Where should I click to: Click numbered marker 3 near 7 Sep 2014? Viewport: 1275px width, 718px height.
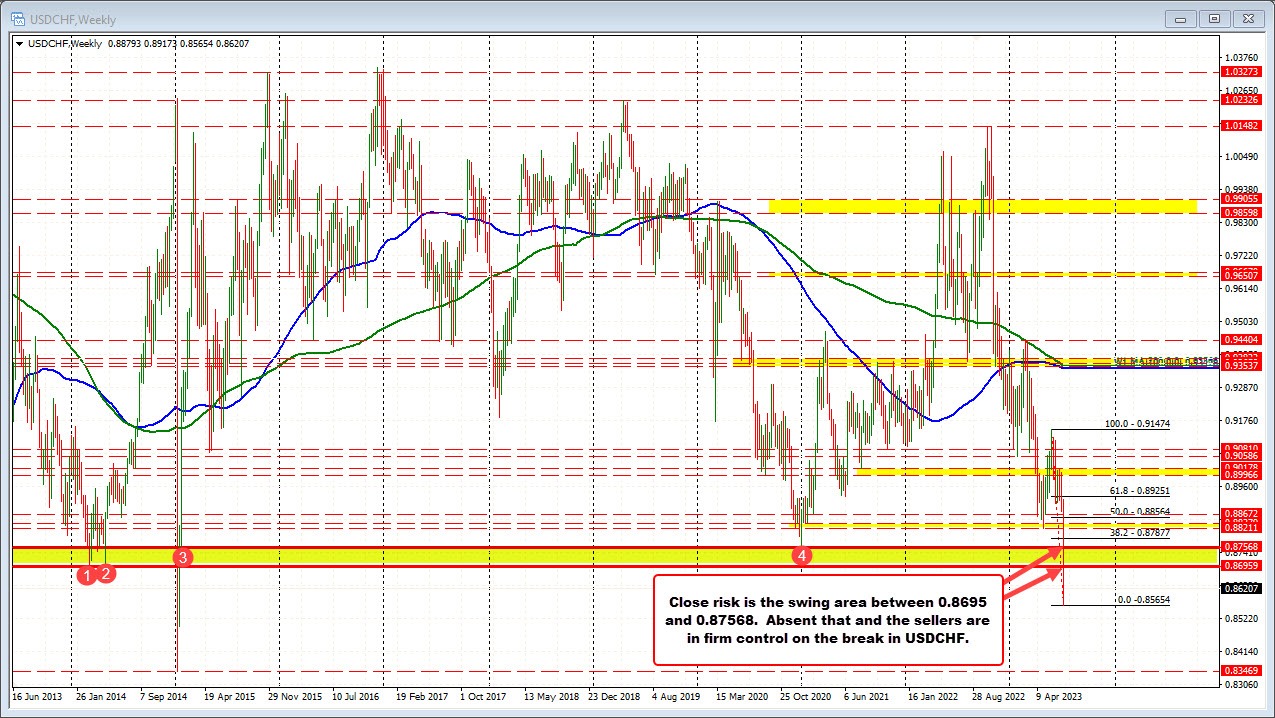point(182,557)
